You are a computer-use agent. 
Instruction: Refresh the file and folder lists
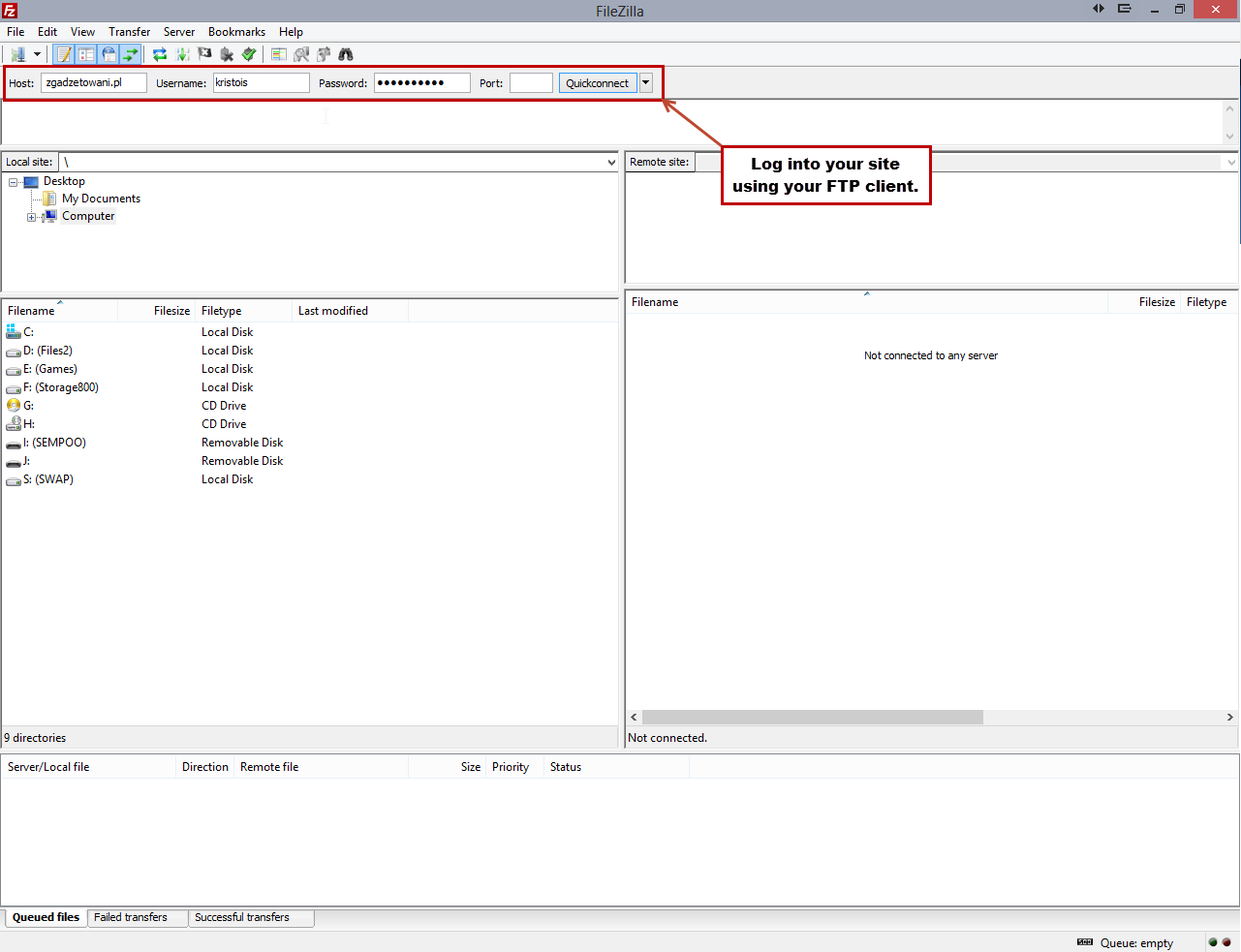pyautogui.click(x=160, y=54)
